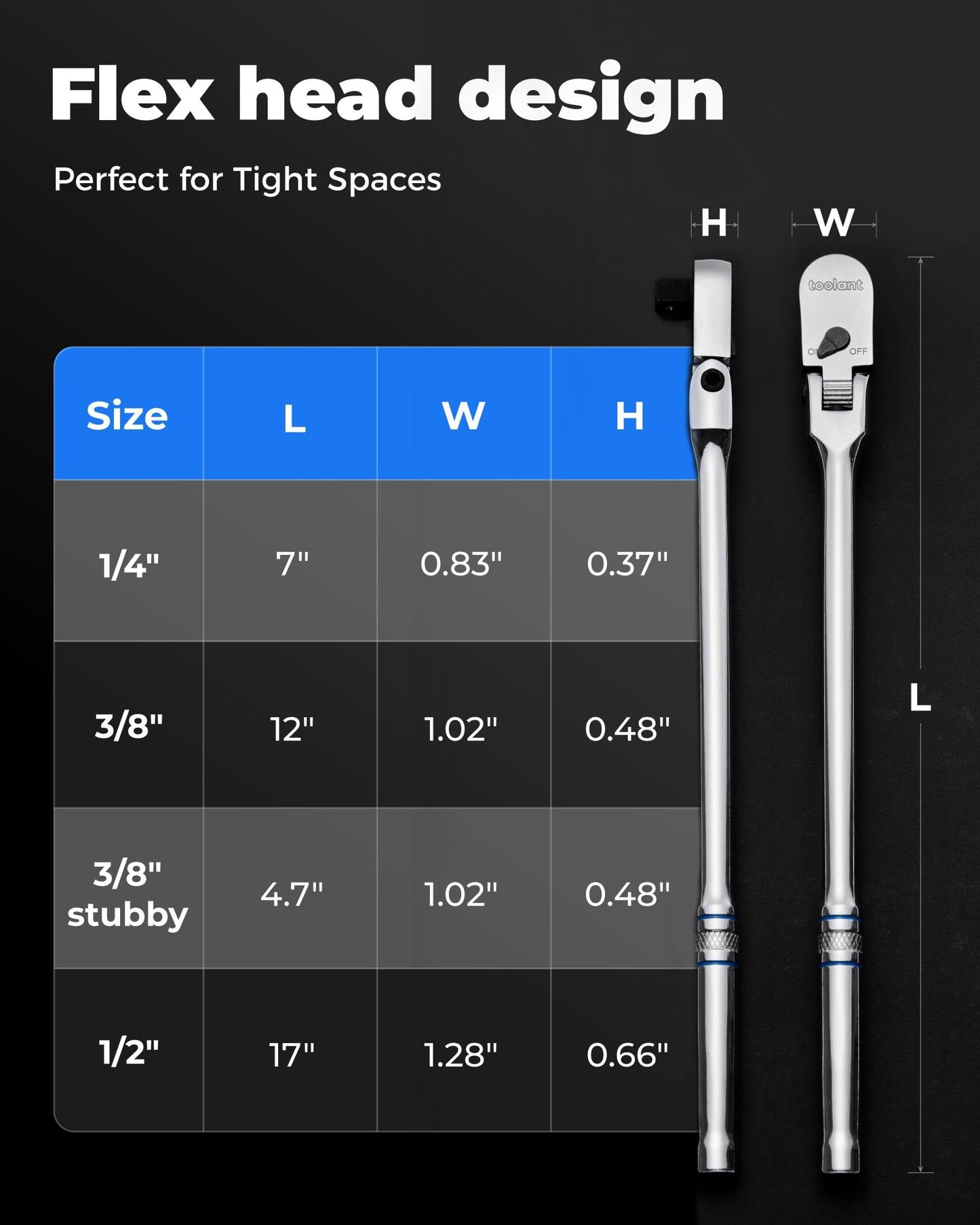The image size is (980, 1225).
Task: Click the knurled grip ring on left ratchet
Action: 717,942
